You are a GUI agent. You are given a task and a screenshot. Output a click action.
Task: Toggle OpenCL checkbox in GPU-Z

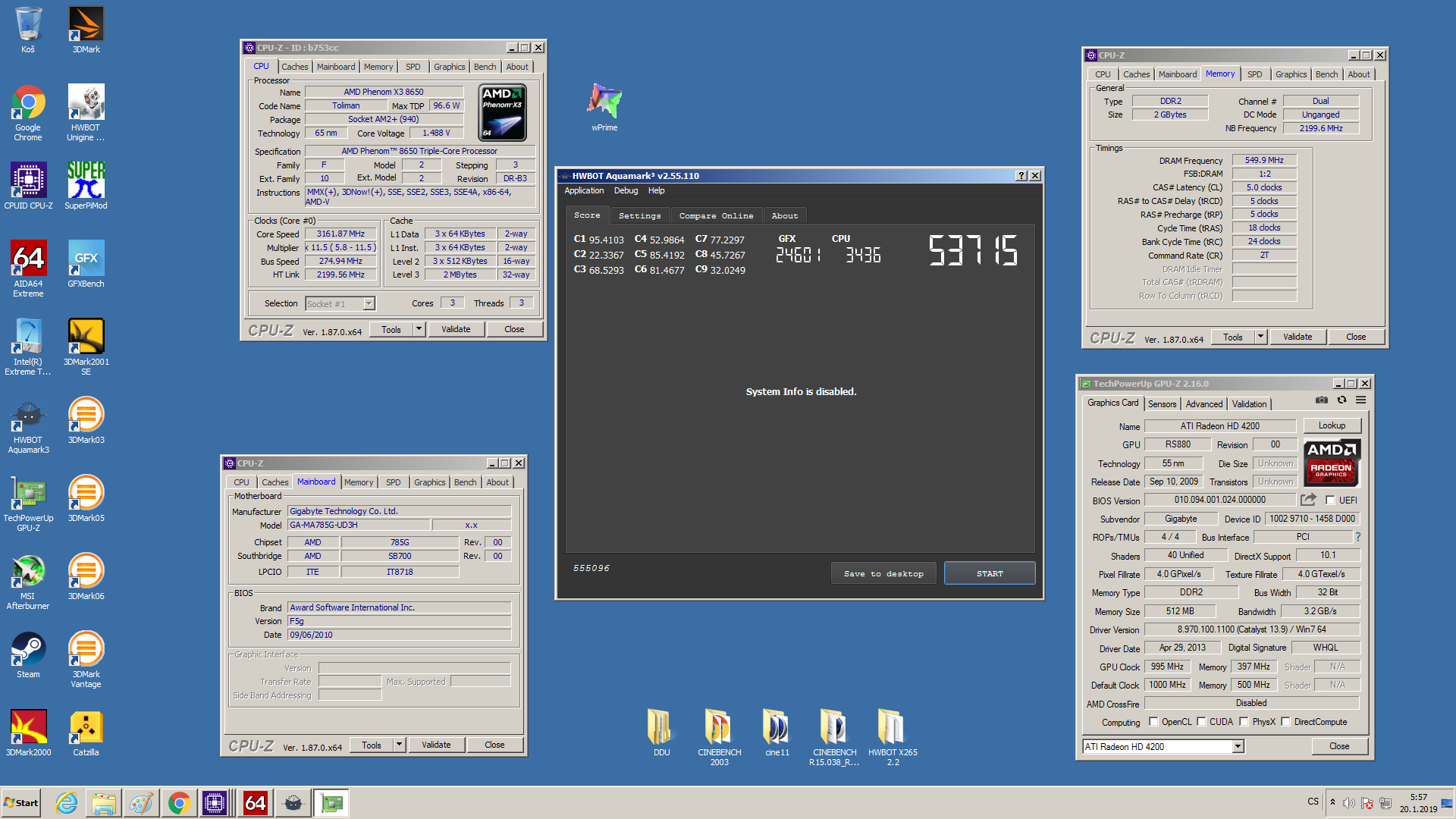[1153, 722]
